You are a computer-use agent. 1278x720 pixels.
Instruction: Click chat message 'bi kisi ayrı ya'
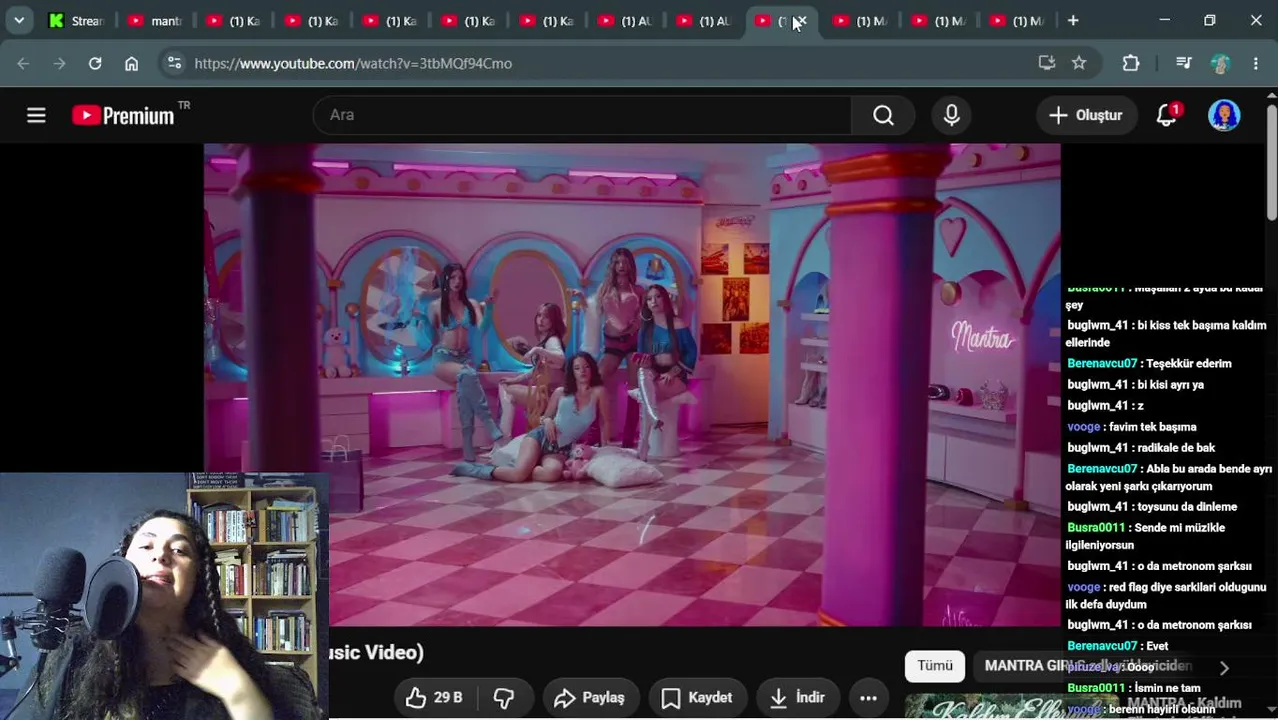[1170, 385]
